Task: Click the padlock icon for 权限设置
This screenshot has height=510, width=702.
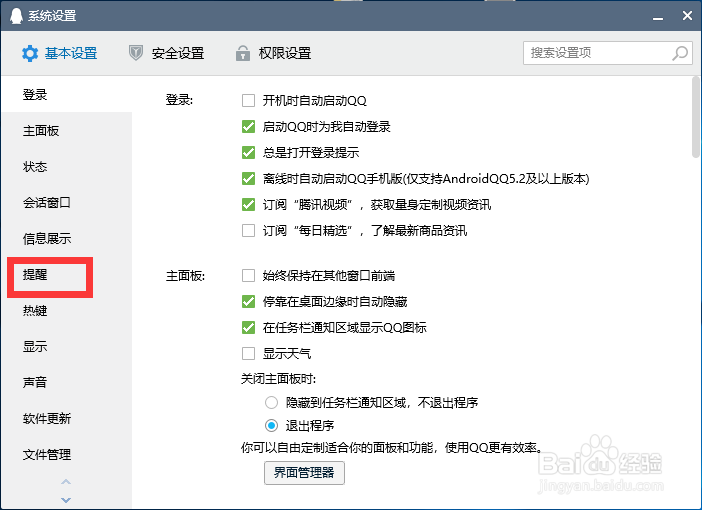Action: click(x=243, y=53)
